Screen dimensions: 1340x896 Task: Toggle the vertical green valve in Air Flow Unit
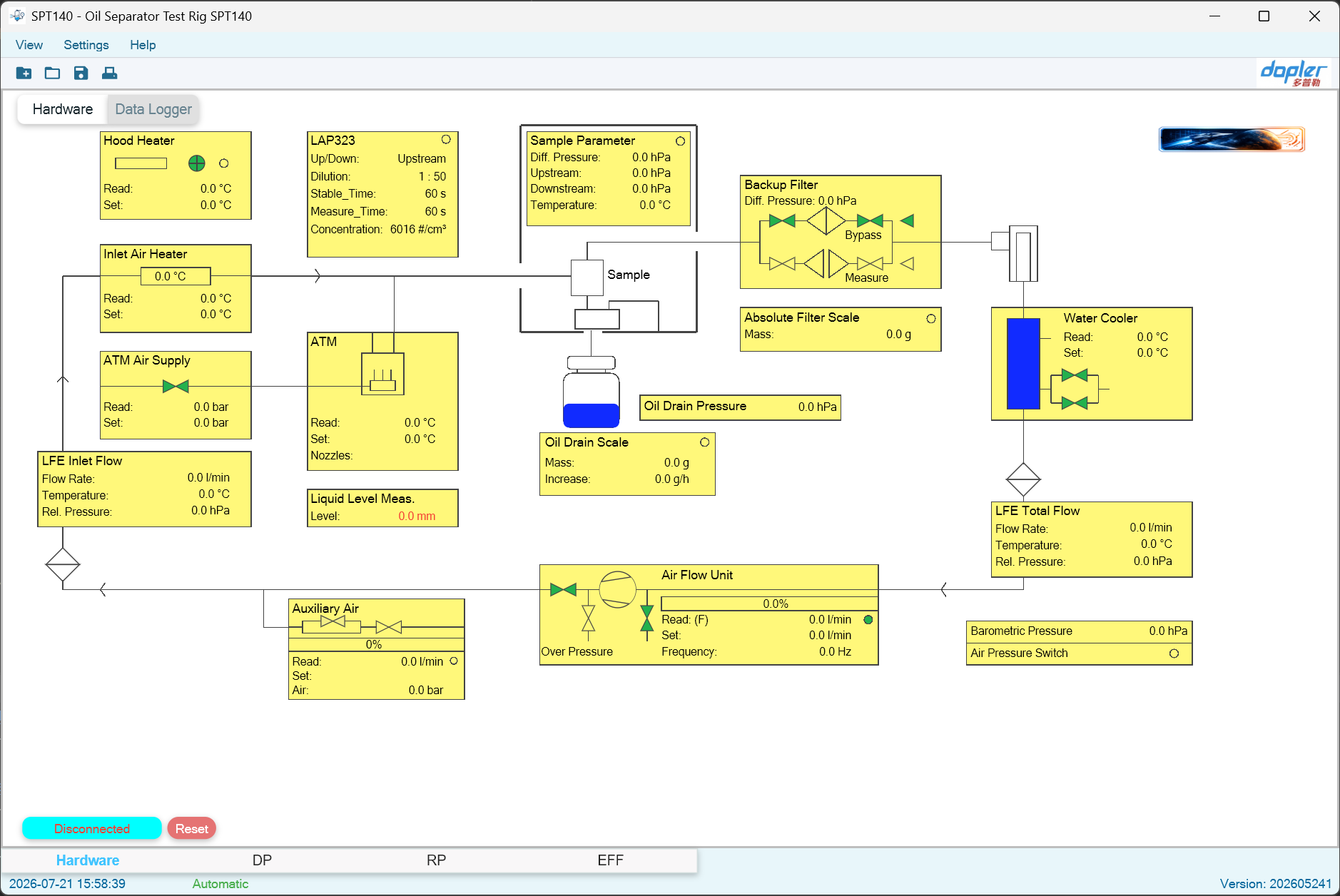pos(646,618)
